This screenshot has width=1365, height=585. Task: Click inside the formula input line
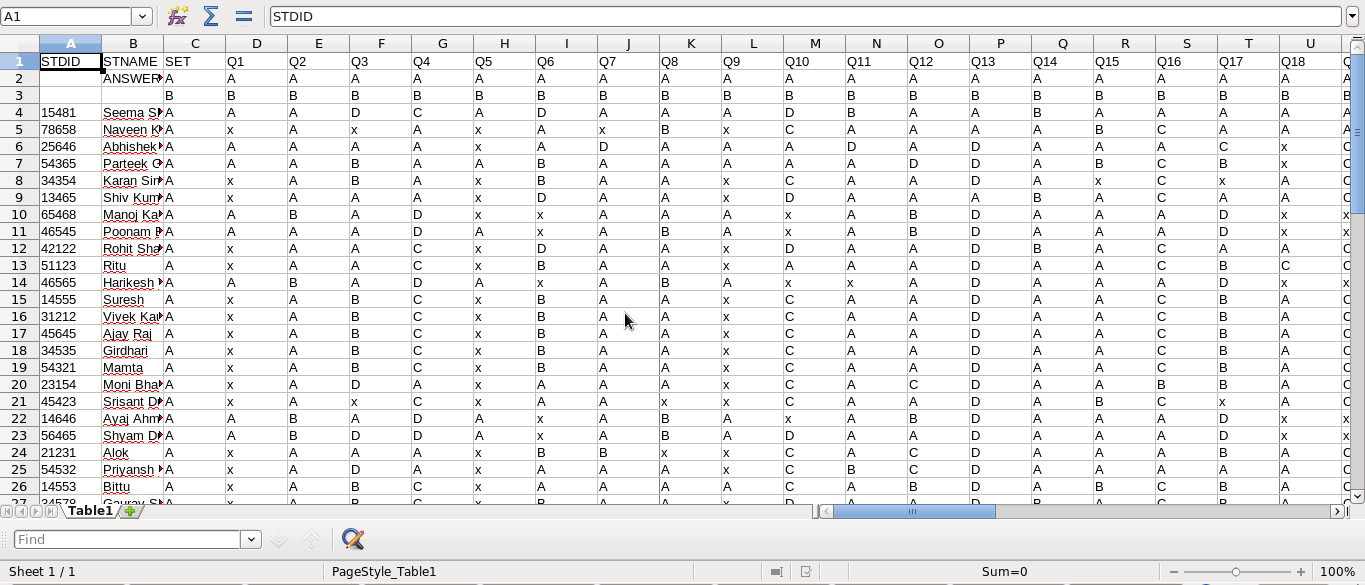pyautogui.click(x=700, y=16)
